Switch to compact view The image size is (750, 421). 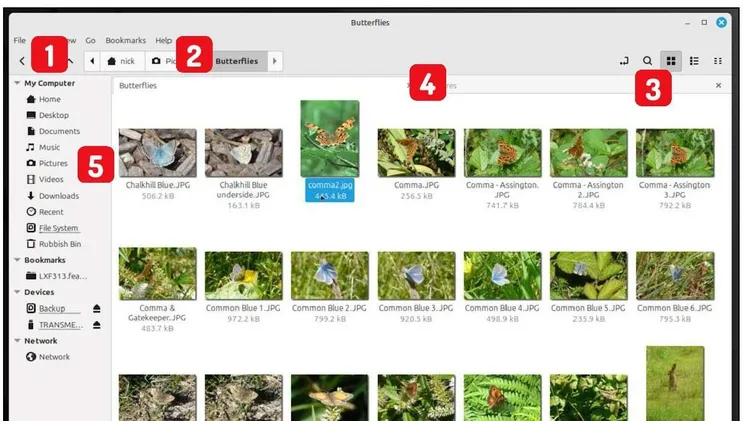pyautogui.click(x=717, y=61)
